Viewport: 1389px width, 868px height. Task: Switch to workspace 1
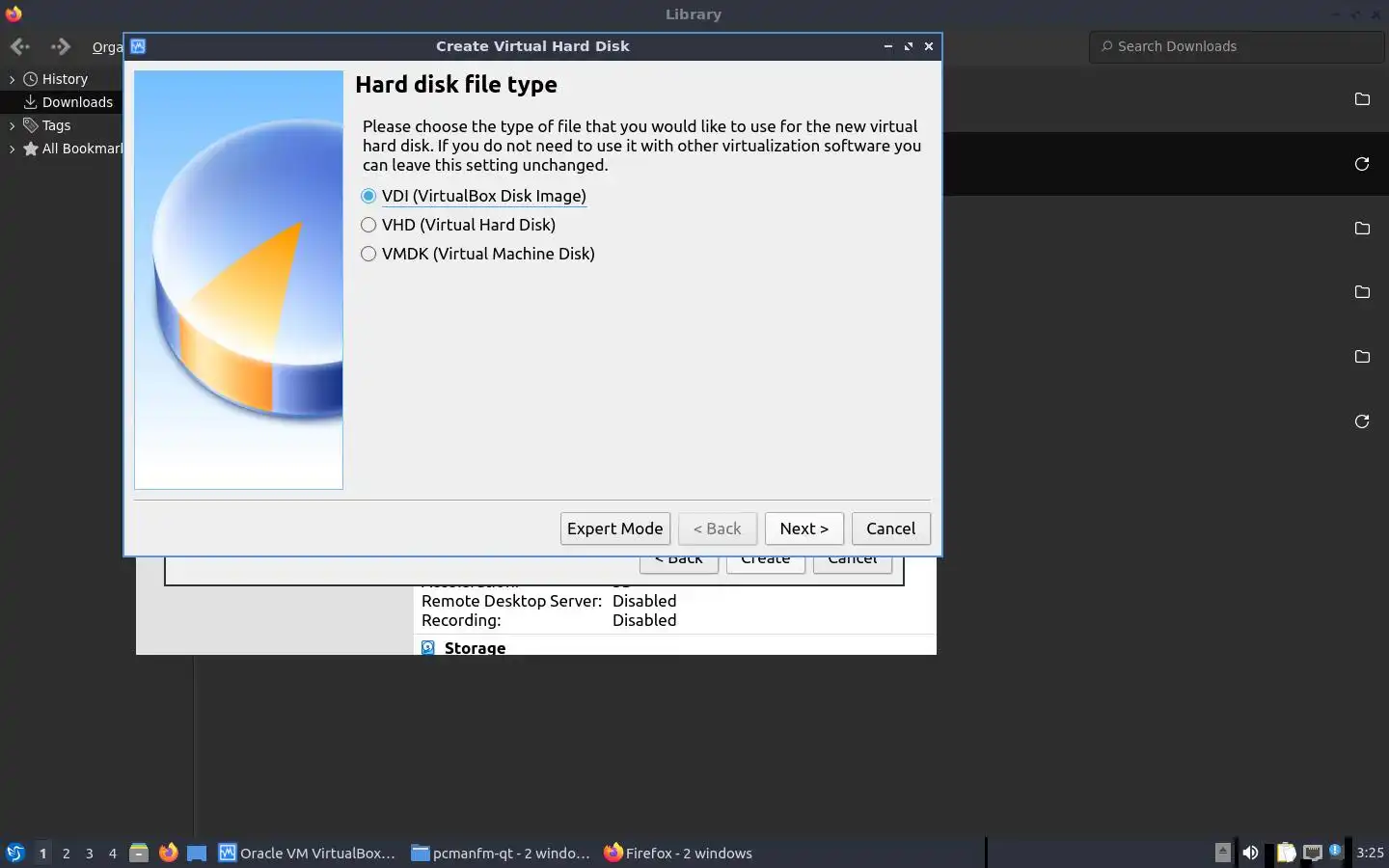tap(42, 853)
